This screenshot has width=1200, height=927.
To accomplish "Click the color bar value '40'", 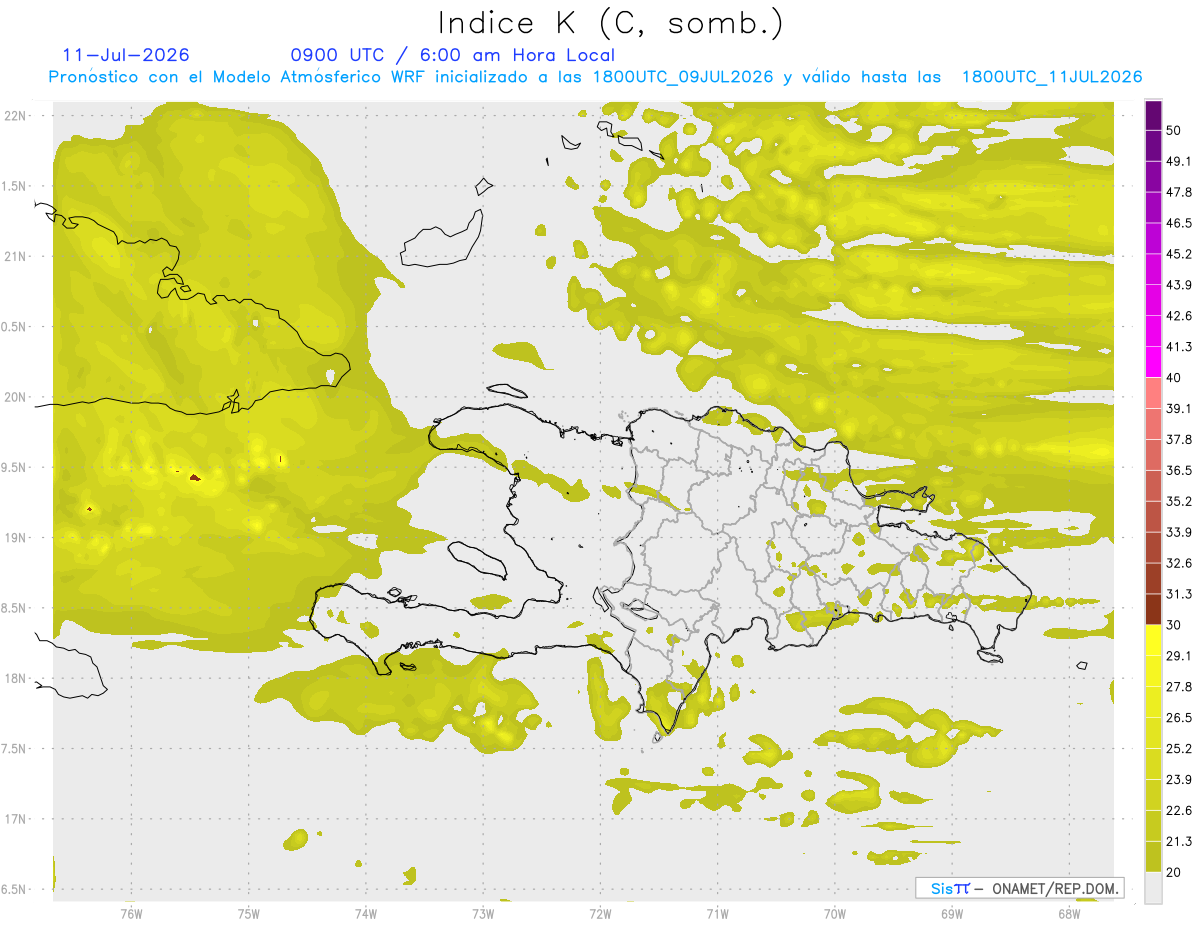I will 1174,378.
